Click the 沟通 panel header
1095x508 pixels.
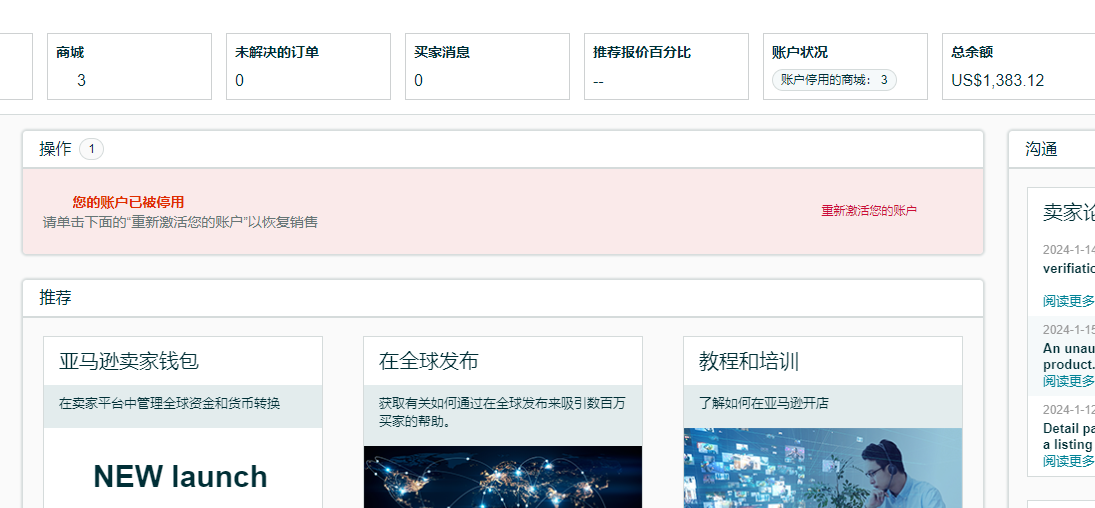click(x=1052, y=149)
